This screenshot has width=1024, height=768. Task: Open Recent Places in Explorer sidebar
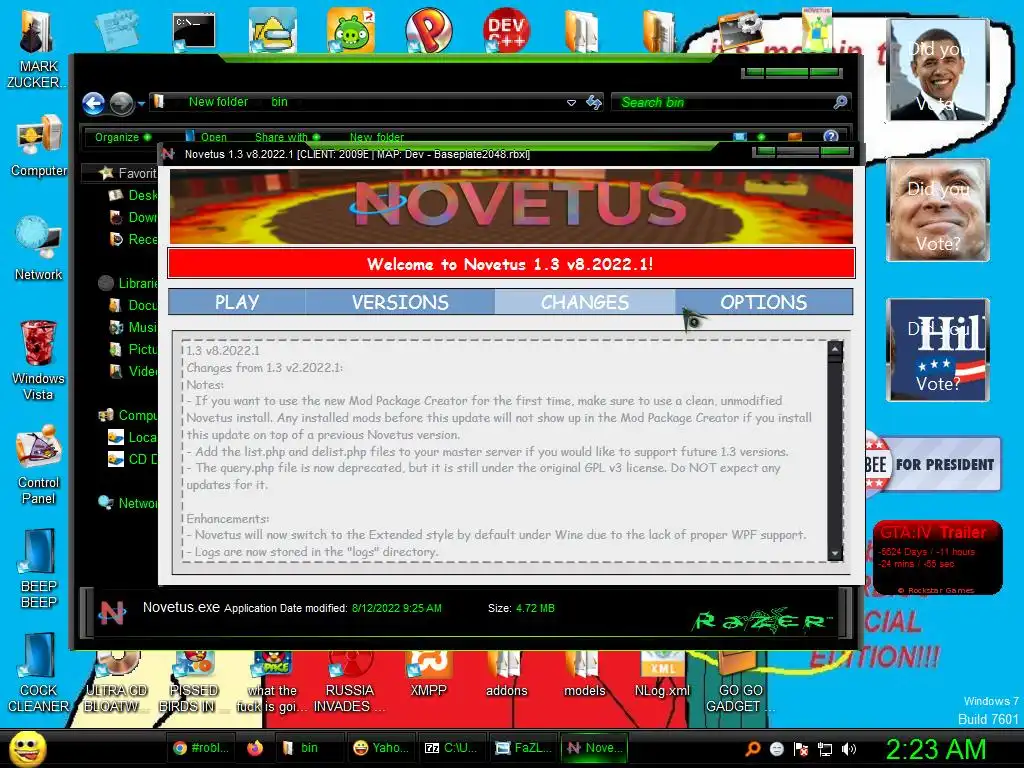pyautogui.click(x=134, y=239)
